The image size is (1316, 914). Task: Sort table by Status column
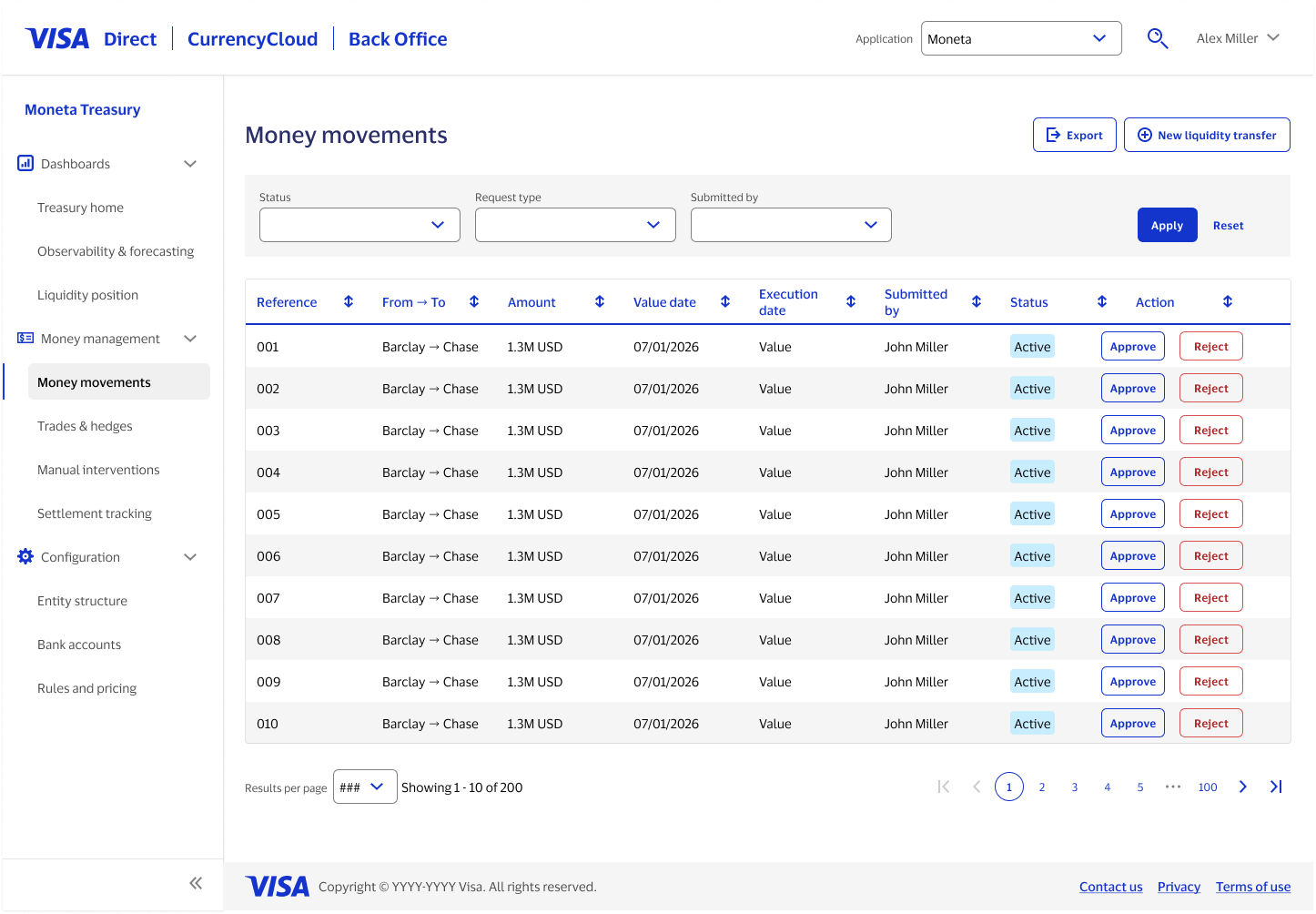point(1102,301)
